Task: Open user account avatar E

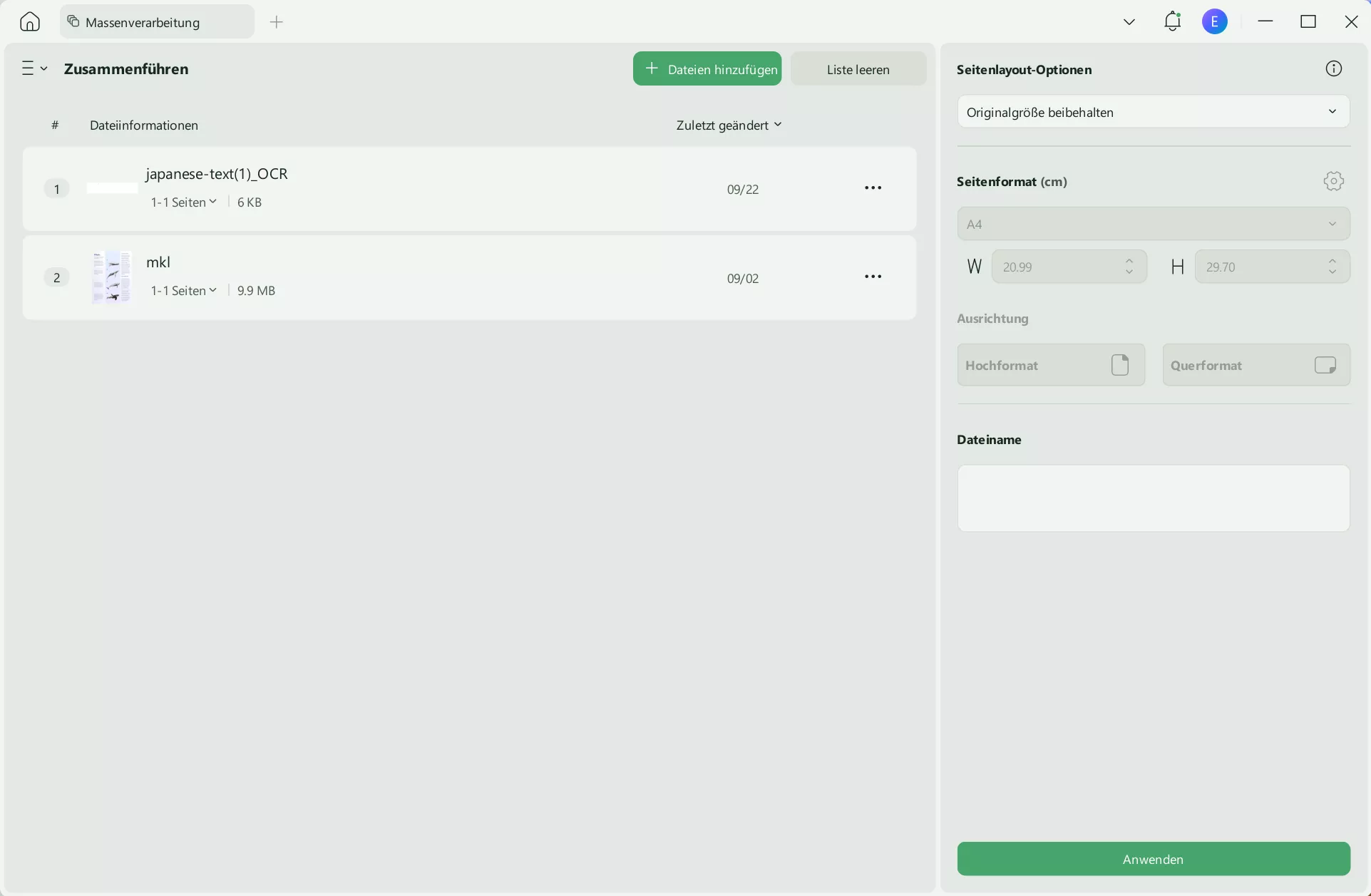Action: point(1214,21)
